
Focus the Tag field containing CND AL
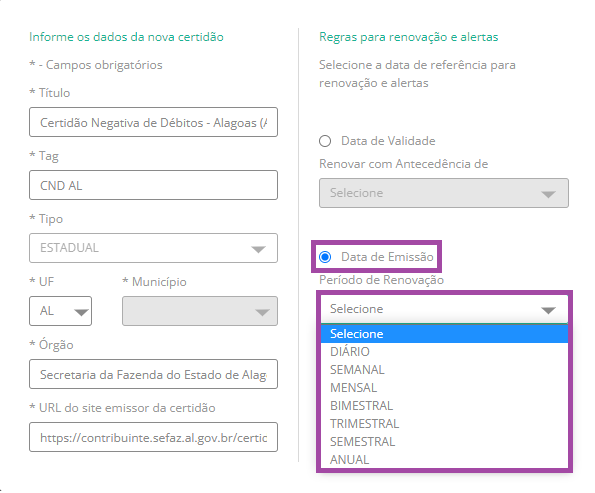coord(153,185)
